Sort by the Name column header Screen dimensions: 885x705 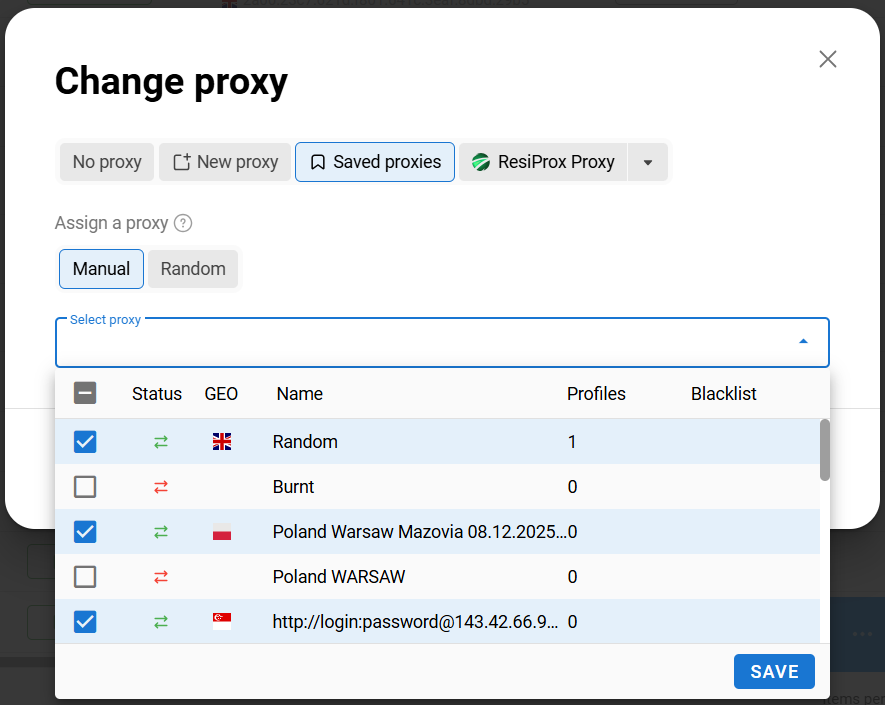pos(300,393)
